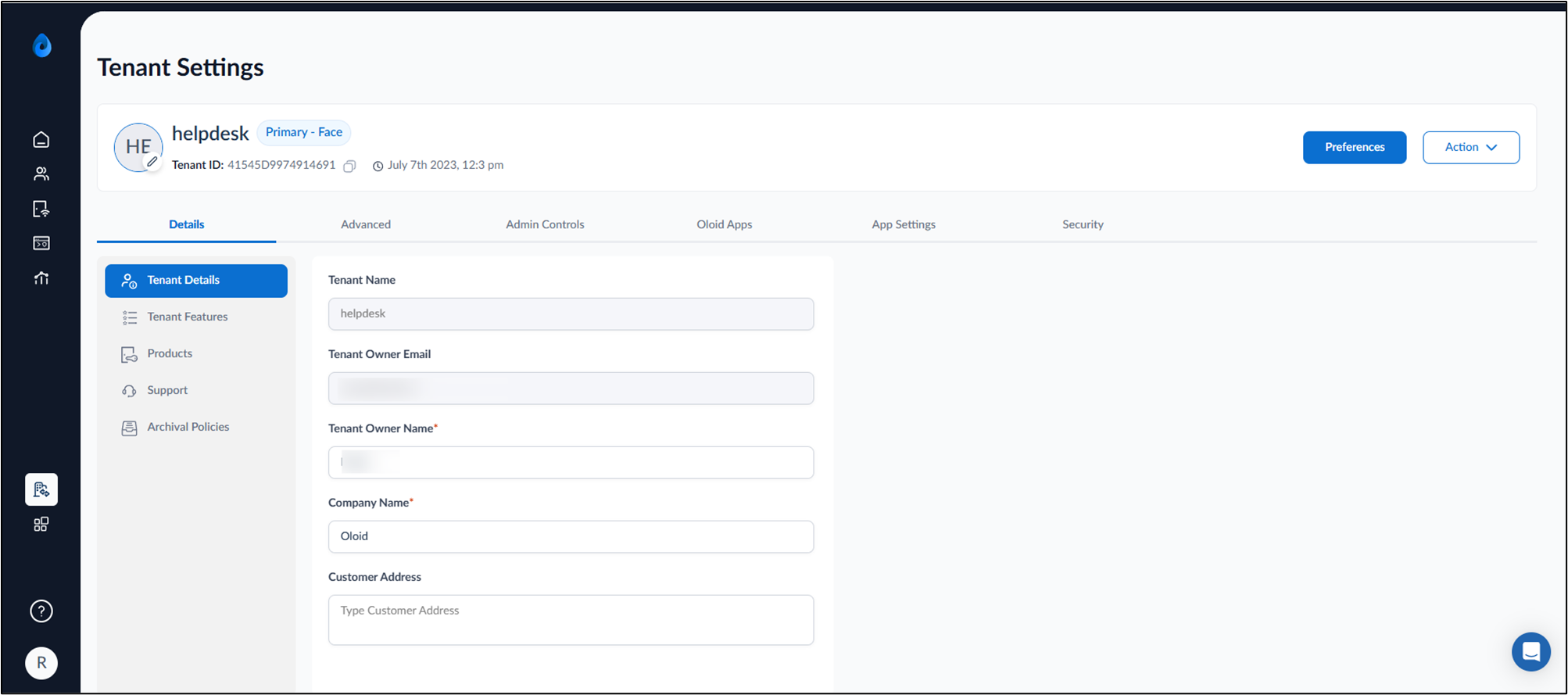The image size is (1568, 695).
Task: Select Tenant Details in side menu
Action: tap(196, 281)
